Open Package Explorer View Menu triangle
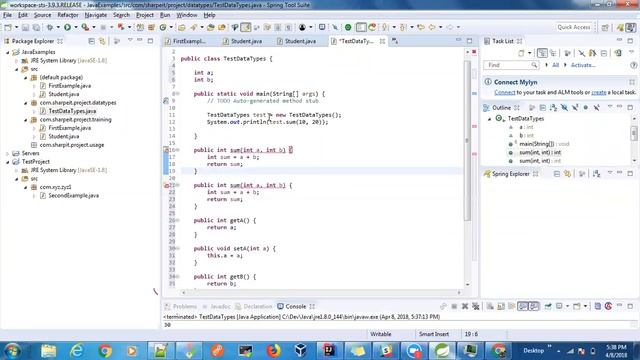The width and height of the screenshot is (640, 360). [130, 40]
